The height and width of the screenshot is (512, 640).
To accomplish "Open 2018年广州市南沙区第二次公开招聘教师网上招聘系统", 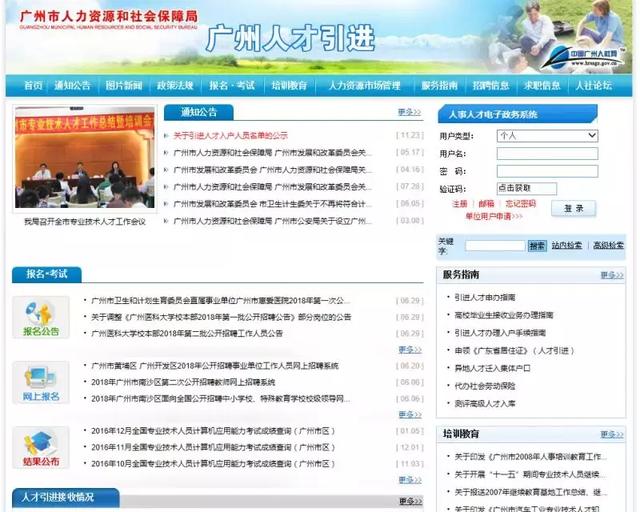I will tap(183, 383).
